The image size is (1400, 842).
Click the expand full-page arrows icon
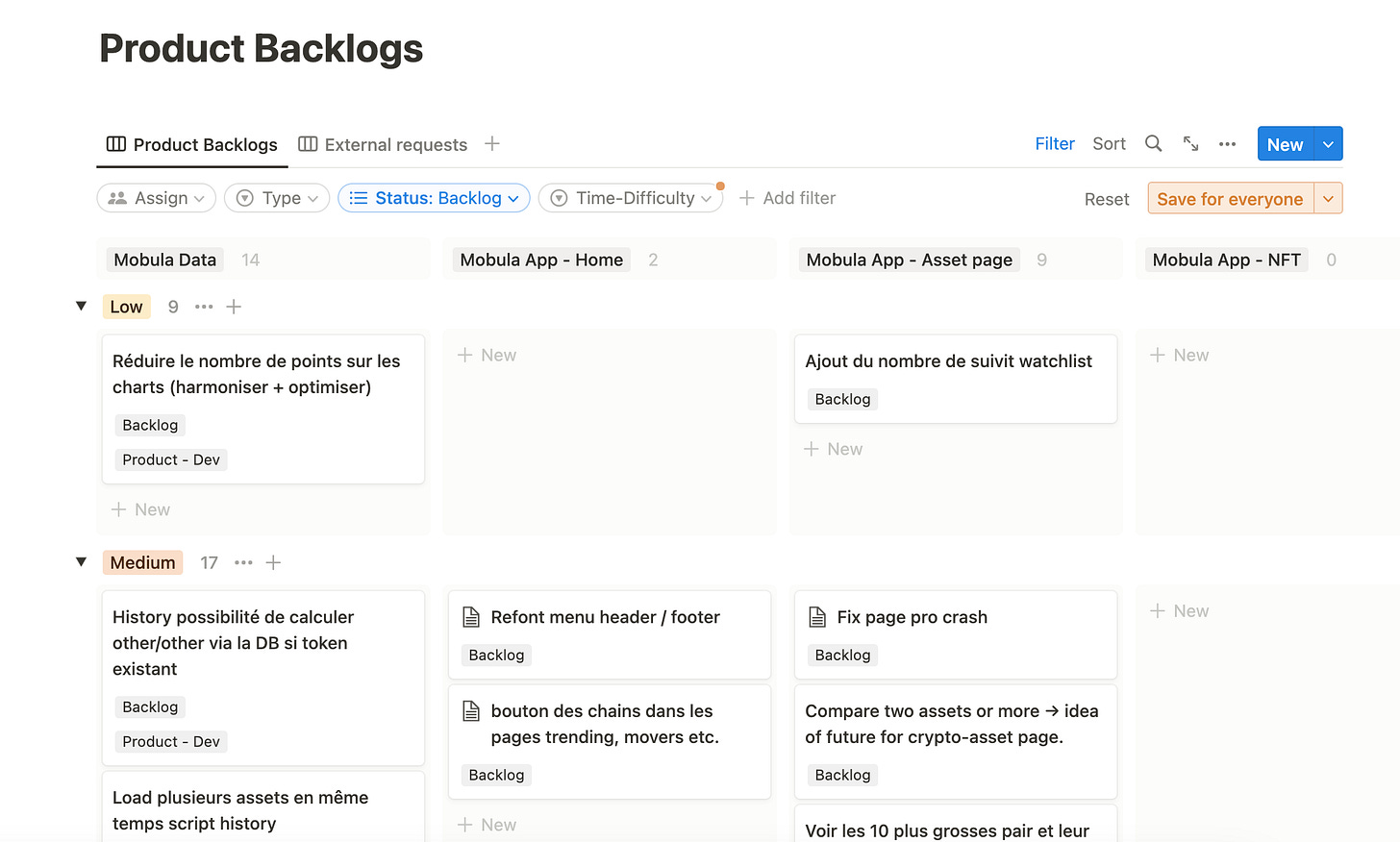(1190, 143)
